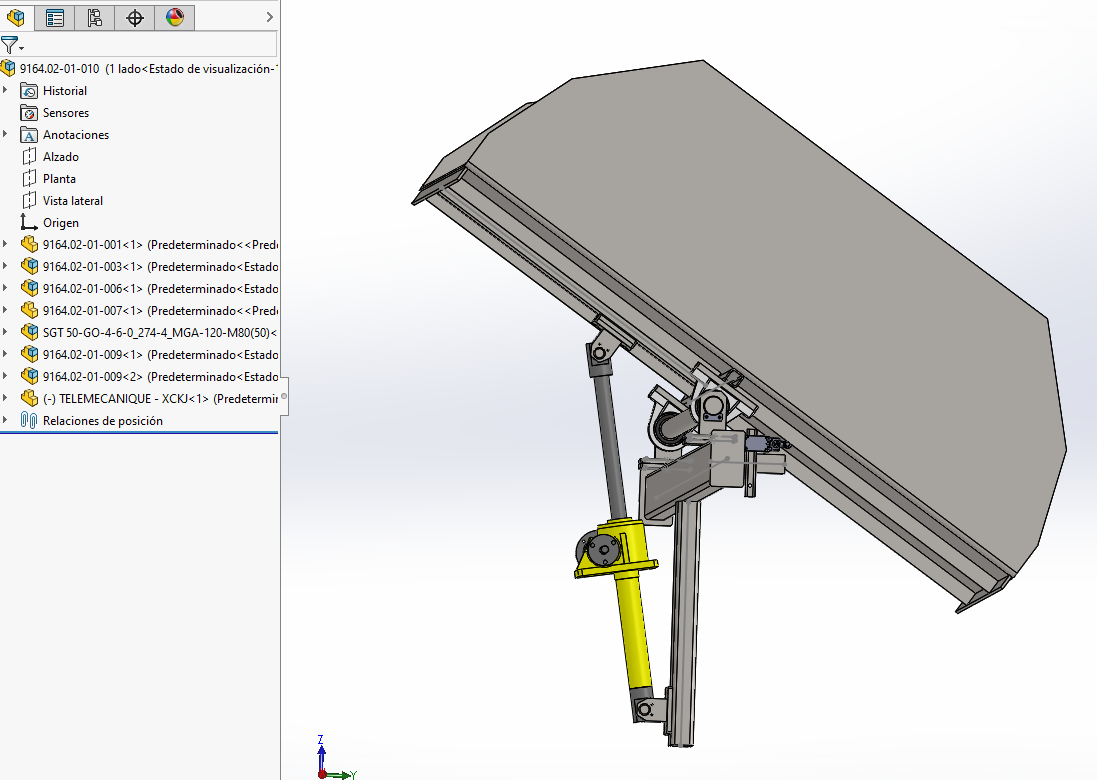Open the DimXpertManager crosshair tab
The height and width of the screenshot is (780, 1097).
pos(135,17)
